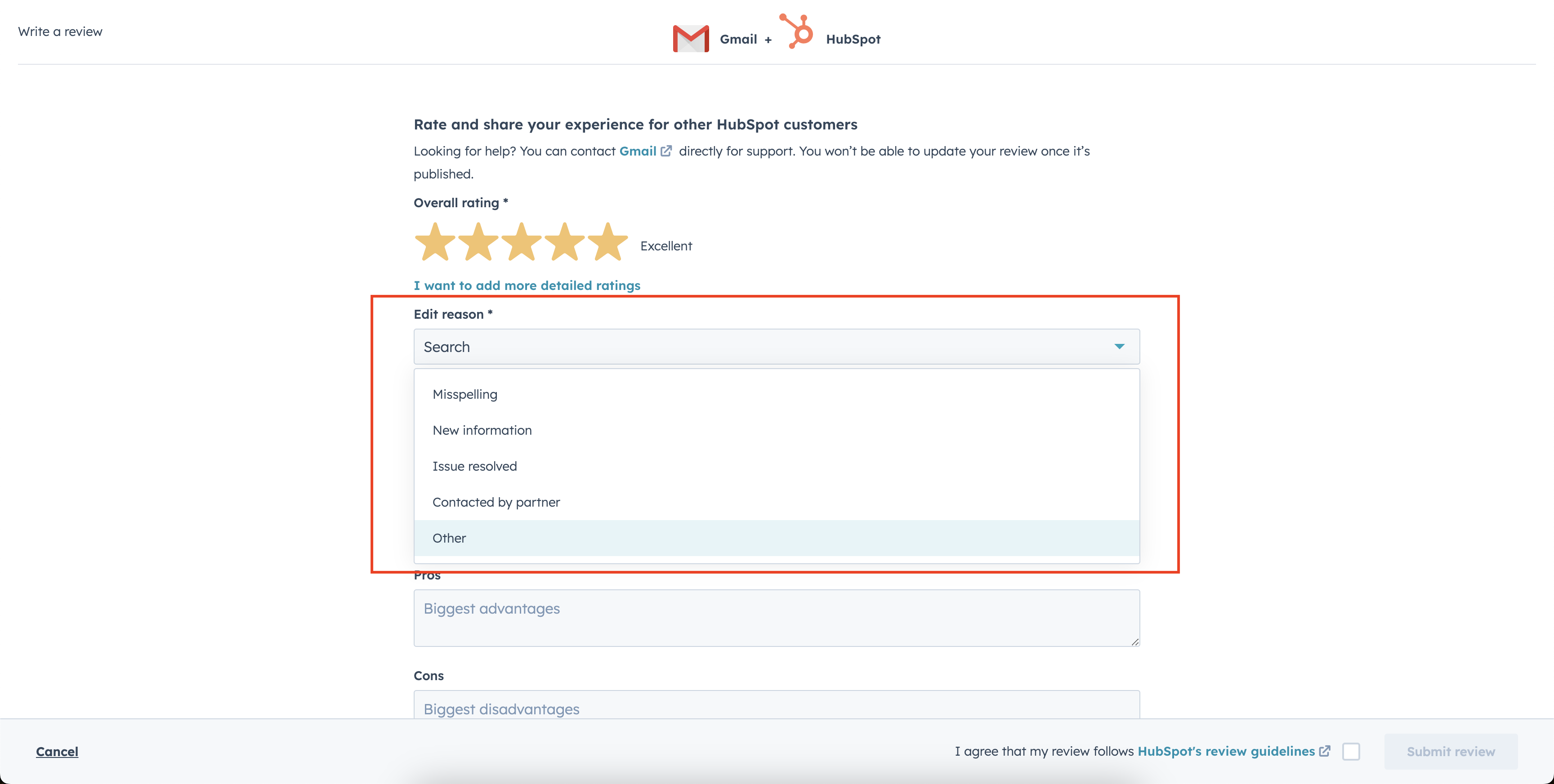The image size is (1554, 784).
Task: Select the fourth rating star
Action: point(565,242)
